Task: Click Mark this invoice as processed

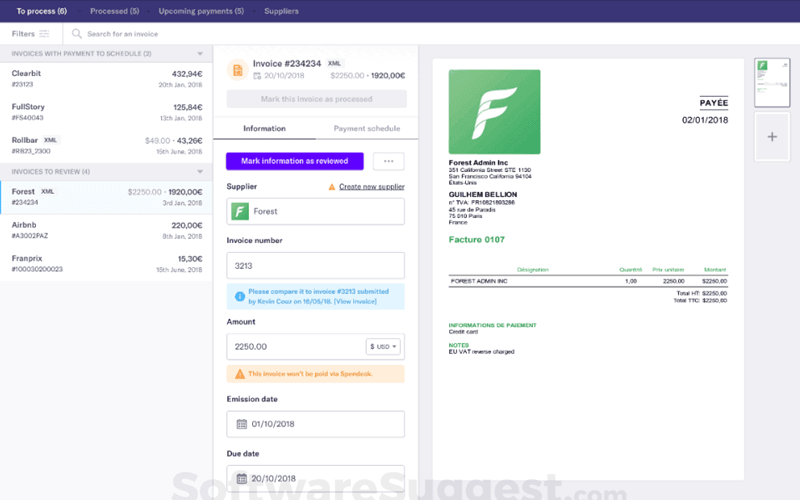Action: 317,99
